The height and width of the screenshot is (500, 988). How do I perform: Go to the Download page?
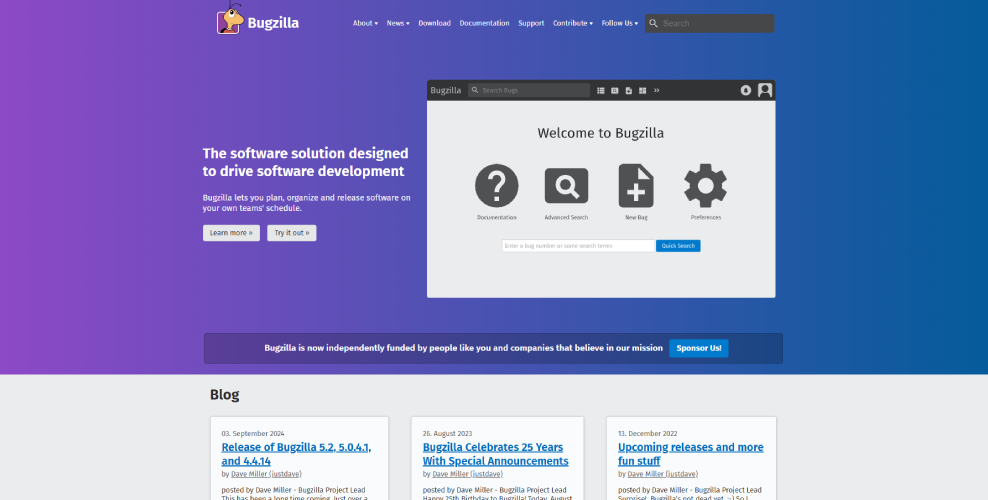coord(434,23)
